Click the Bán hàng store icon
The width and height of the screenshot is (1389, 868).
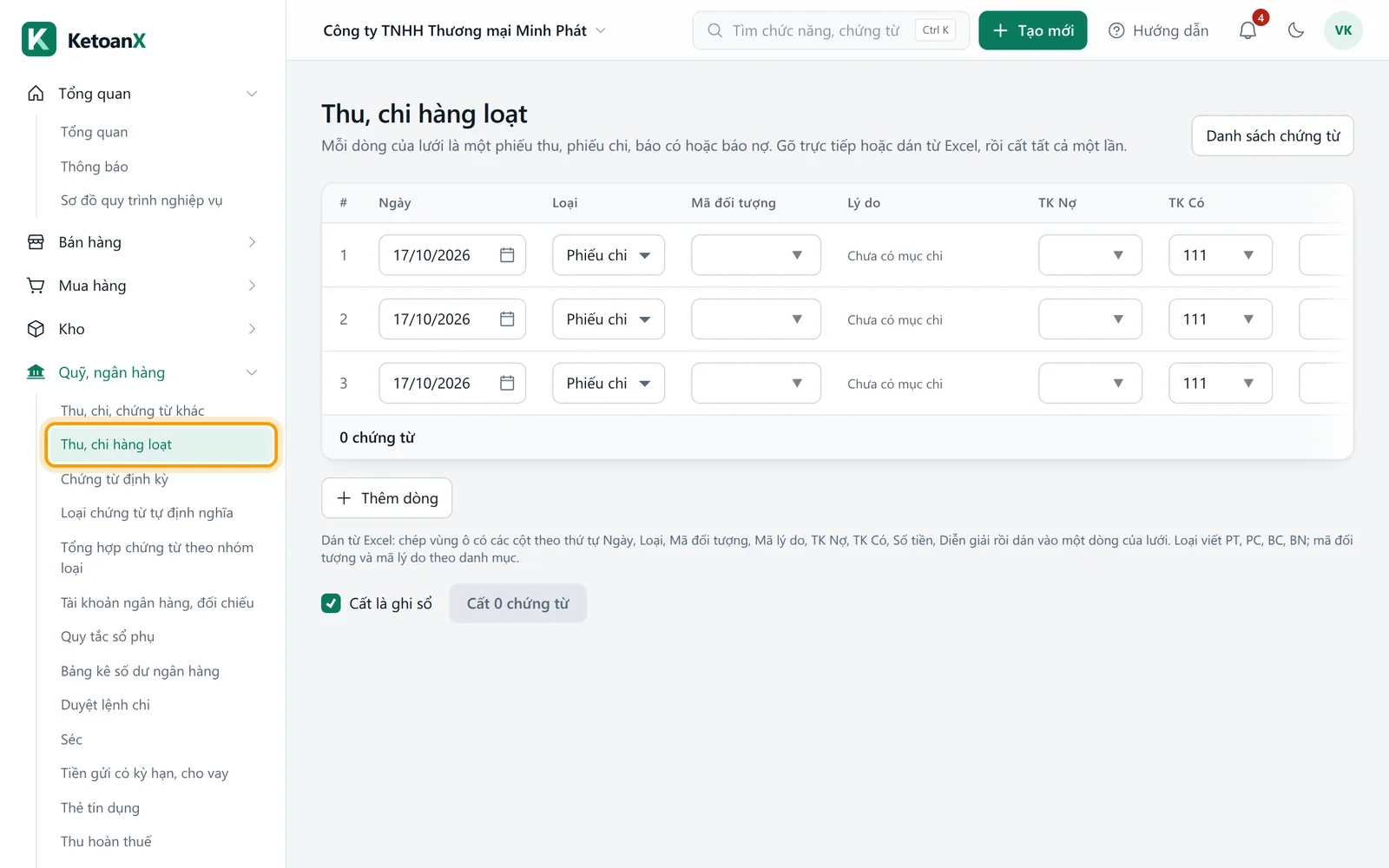pos(36,242)
